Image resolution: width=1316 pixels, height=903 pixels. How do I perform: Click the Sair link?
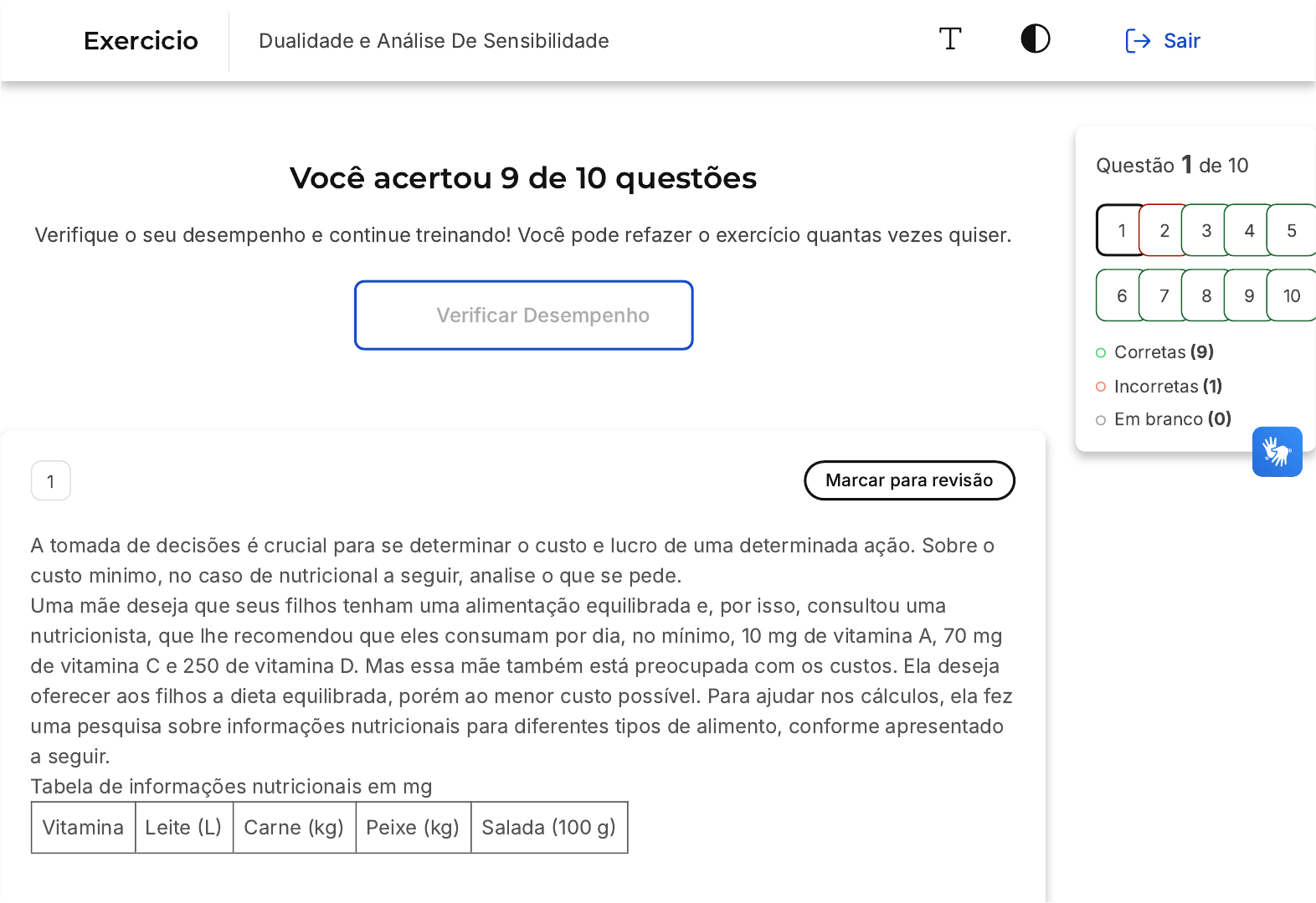pos(1181,41)
